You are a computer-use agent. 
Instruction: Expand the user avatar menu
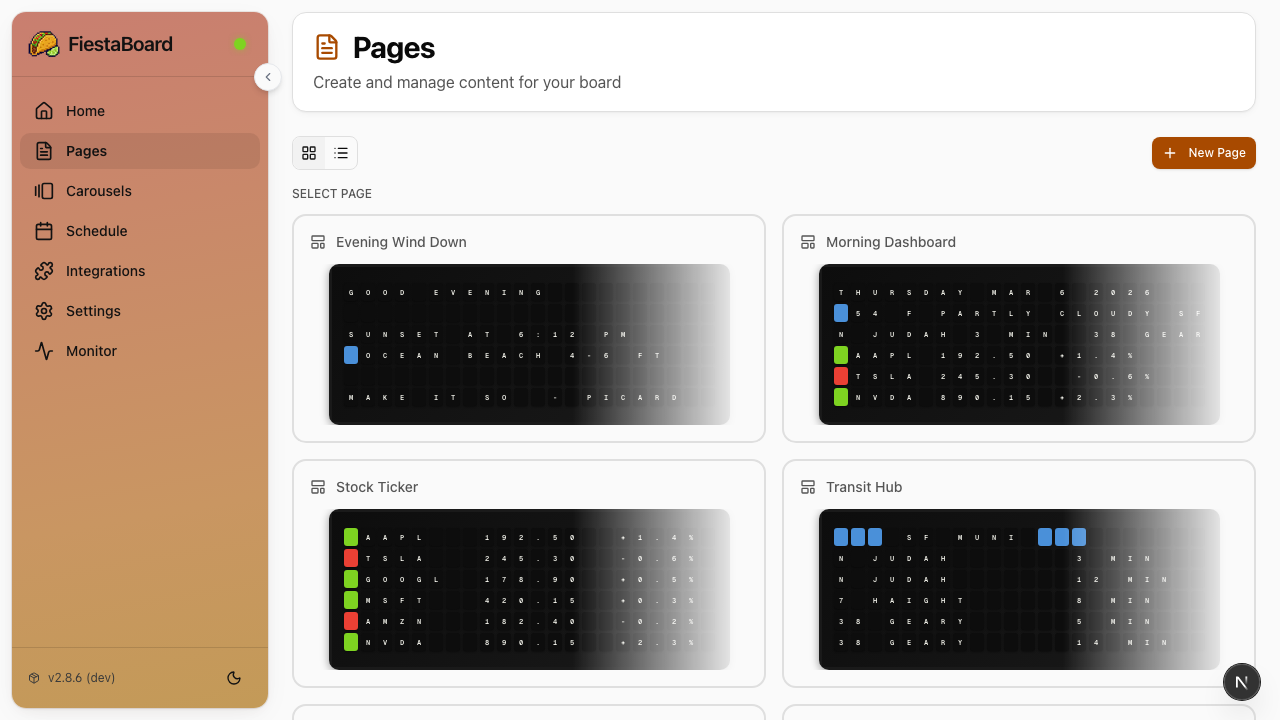(x=1242, y=682)
